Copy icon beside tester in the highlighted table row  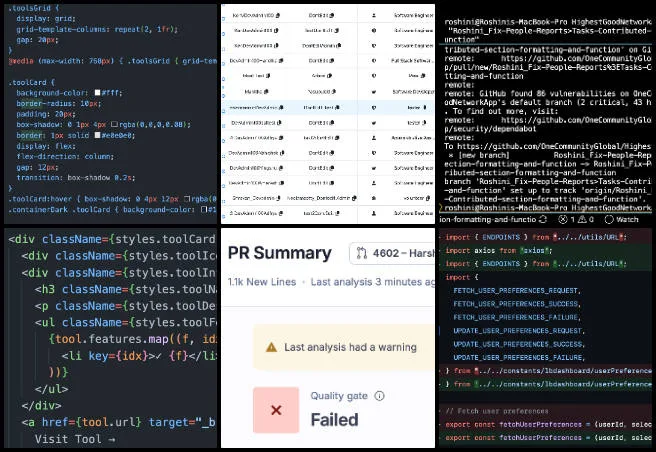[425, 108]
